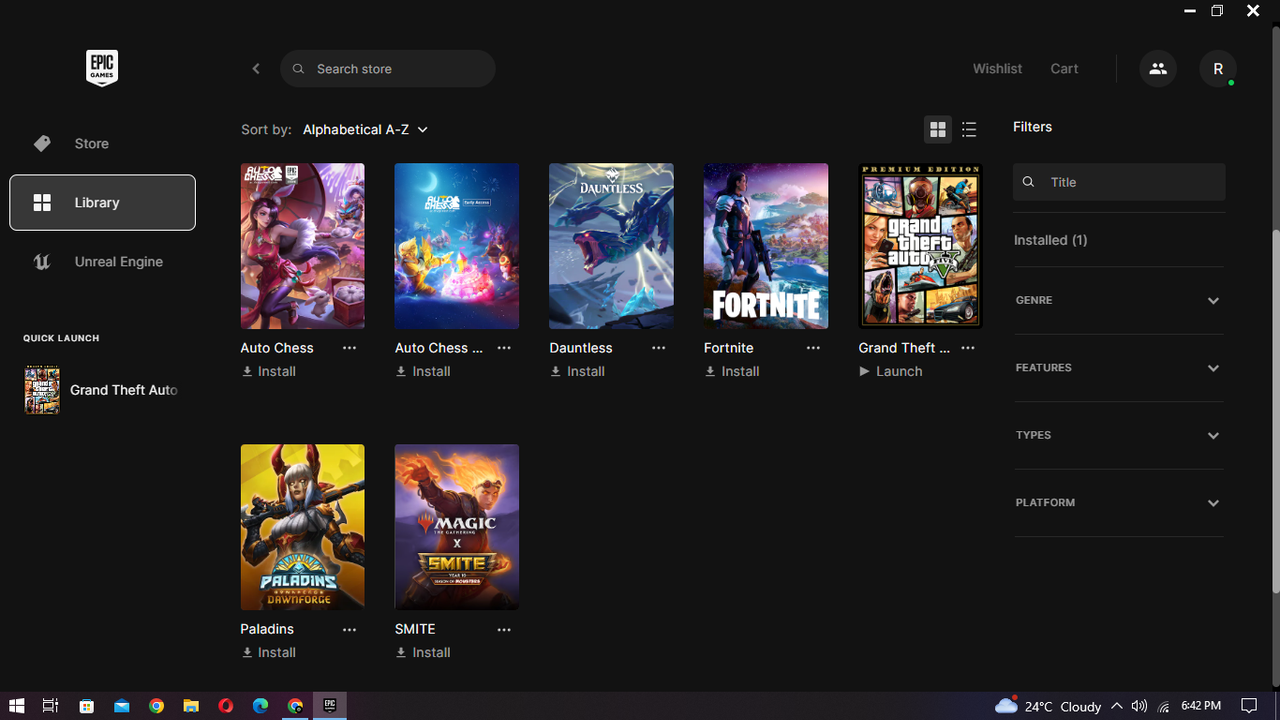Click the Fortnite title text
The height and width of the screenshot is (720, 1280).
tap(729, 348)
